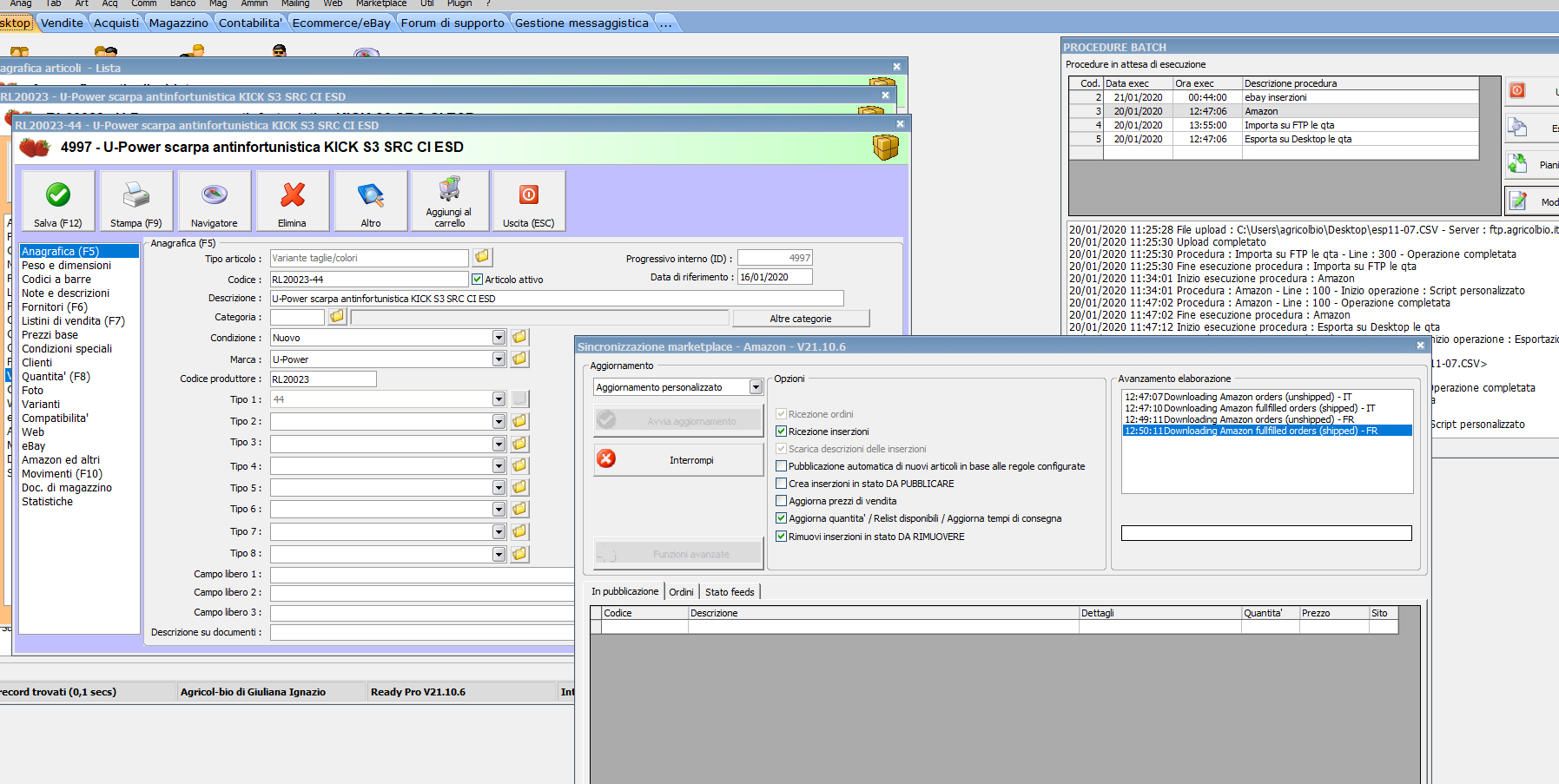1559x784 pixels.
Task: Select Quantita' (F8) in the sidebar
Action: click(x=56, y=377)
